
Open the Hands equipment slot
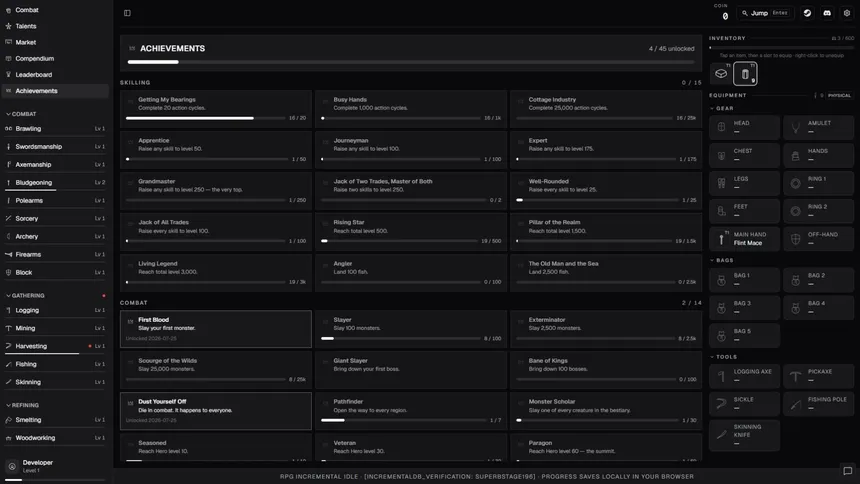(818, 155)
